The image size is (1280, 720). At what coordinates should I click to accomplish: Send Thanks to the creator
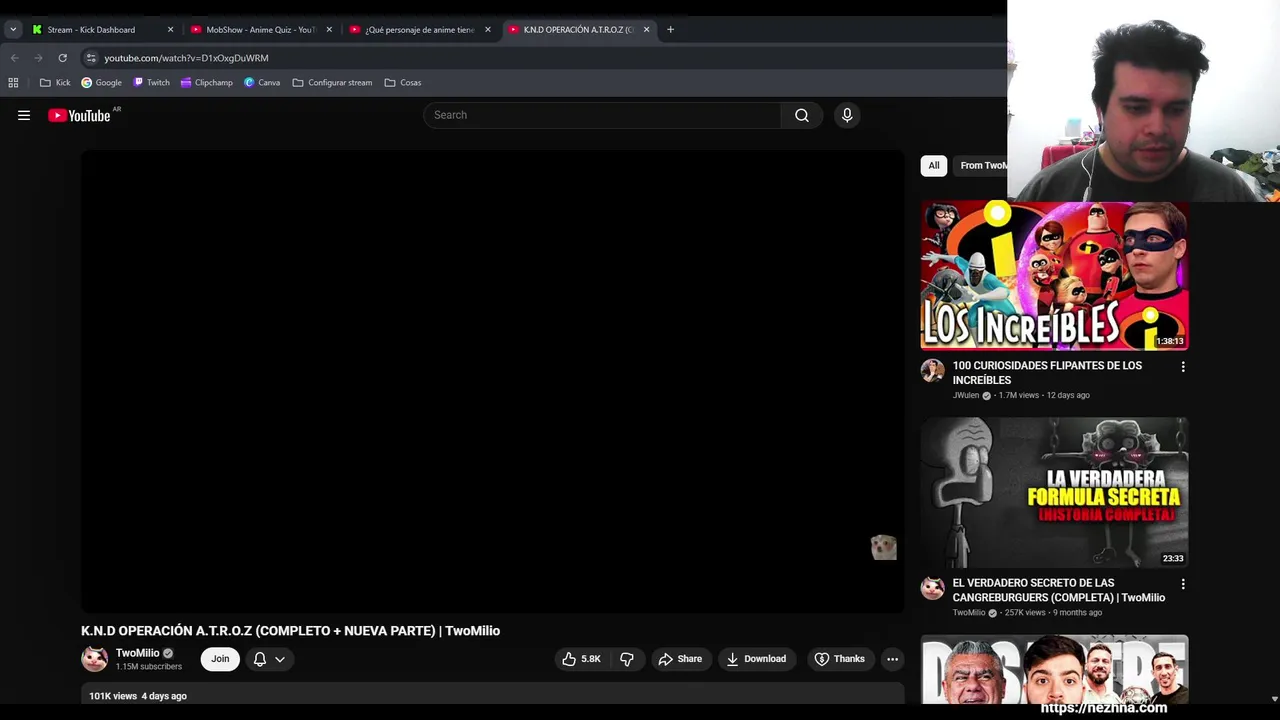(839, 659)
